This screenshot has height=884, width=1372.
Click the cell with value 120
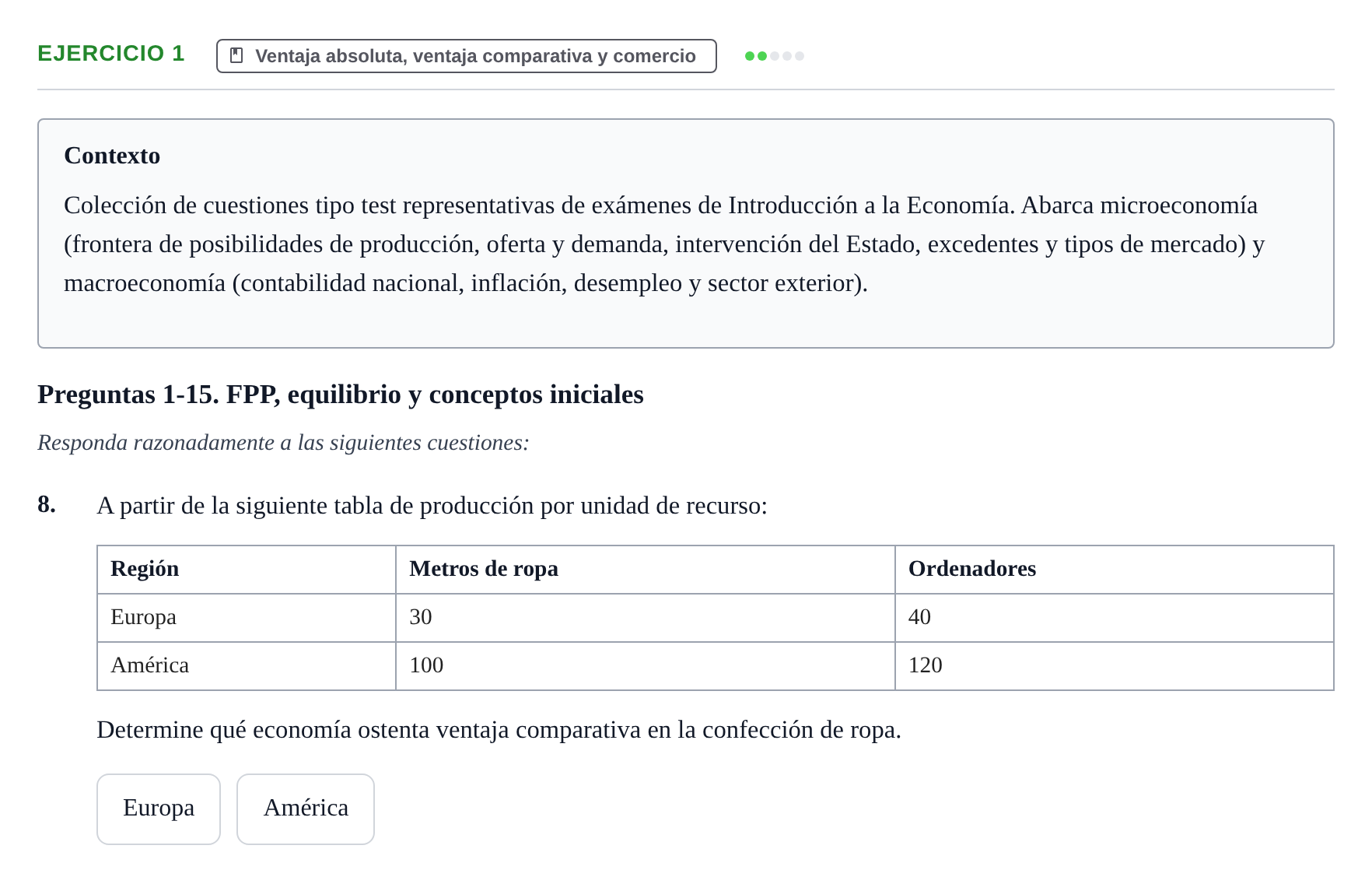[x=1115, y=666]
